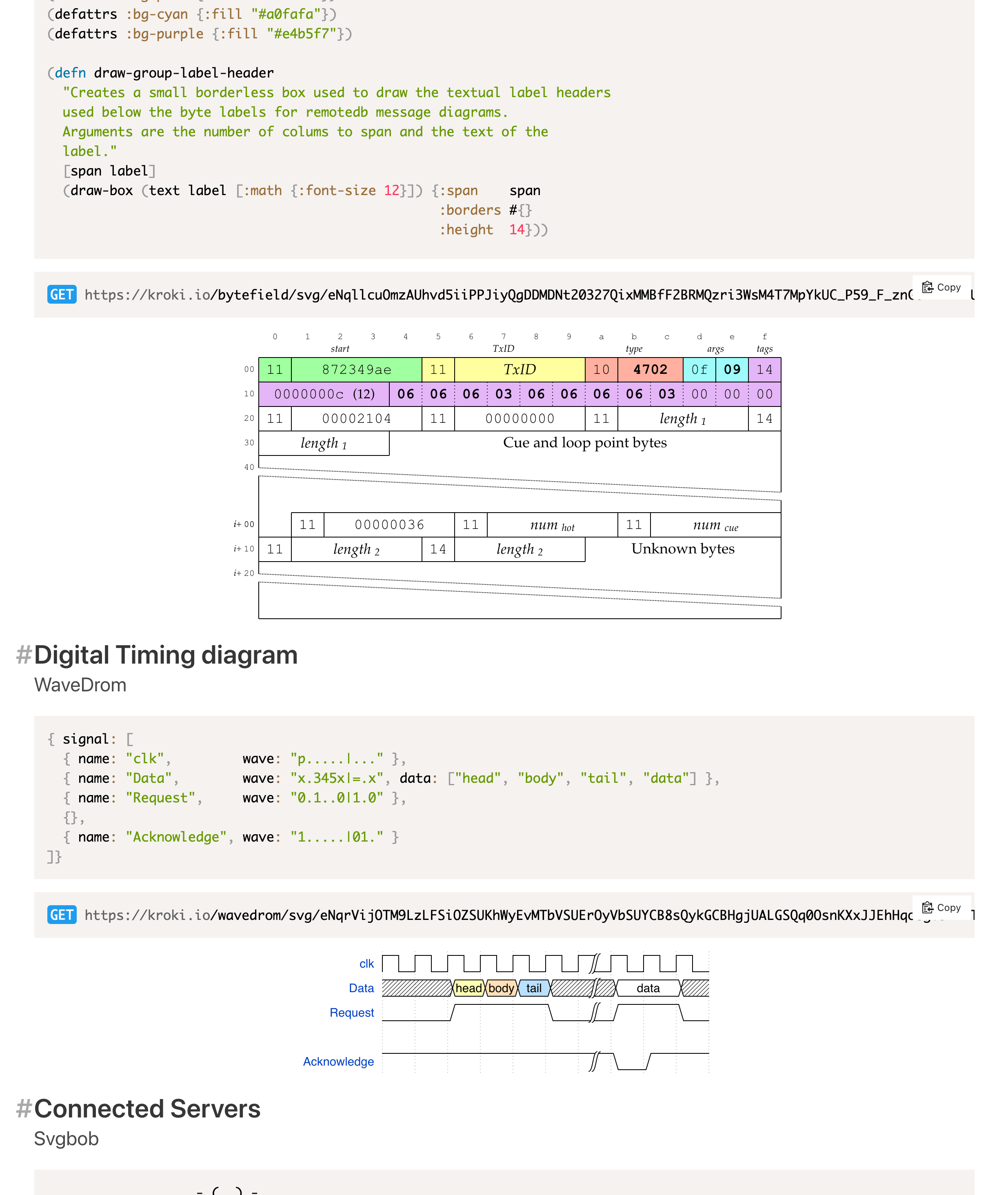The height and width of the screenshot is (1195, 1008).
Task: Click the cyan 0f cell in diagram
Action: tap(699, 370)
